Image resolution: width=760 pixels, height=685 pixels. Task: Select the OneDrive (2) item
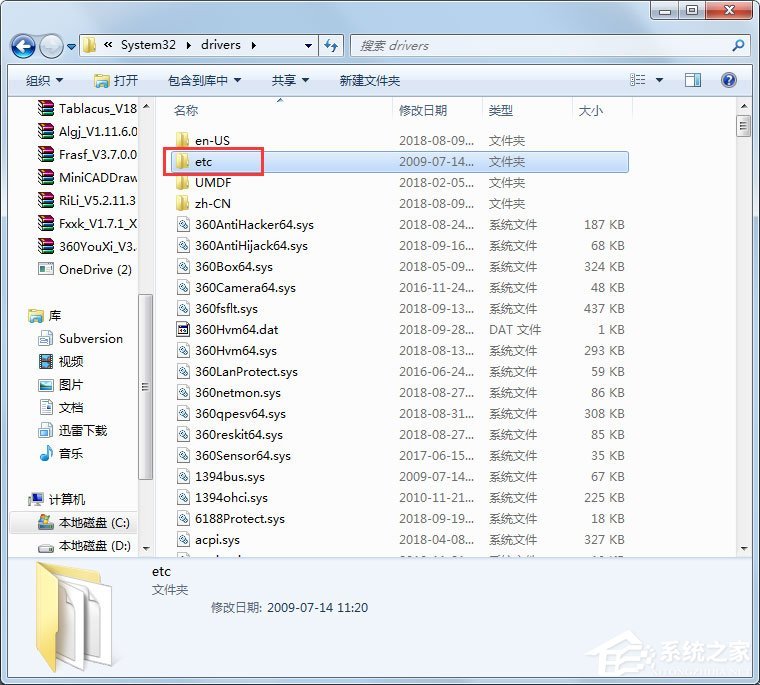(95, 269)
